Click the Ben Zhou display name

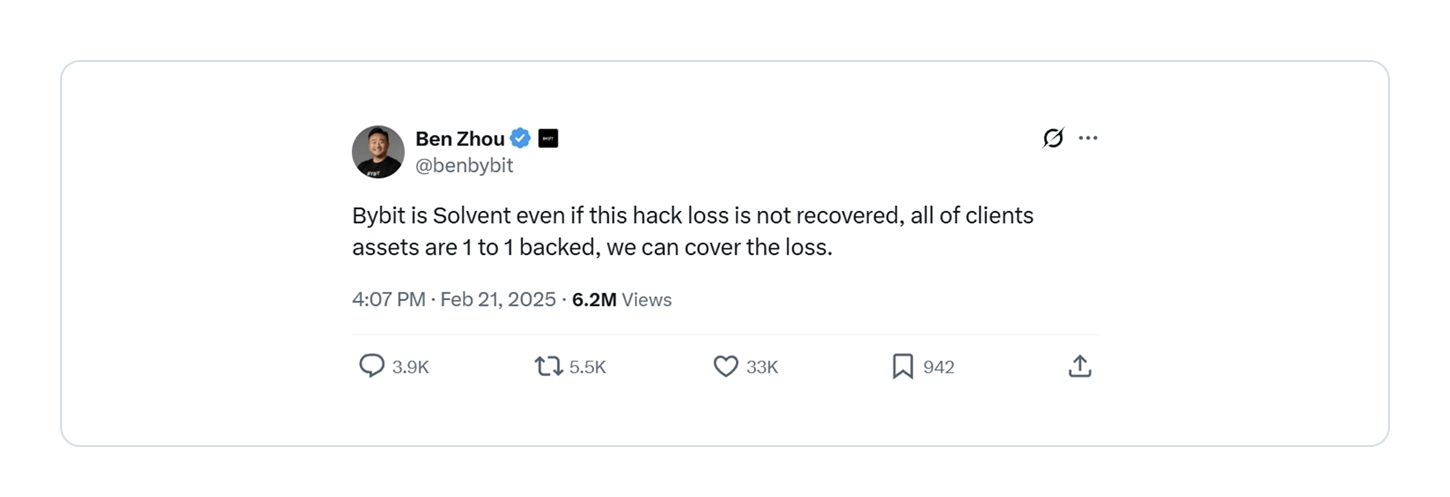460,139
